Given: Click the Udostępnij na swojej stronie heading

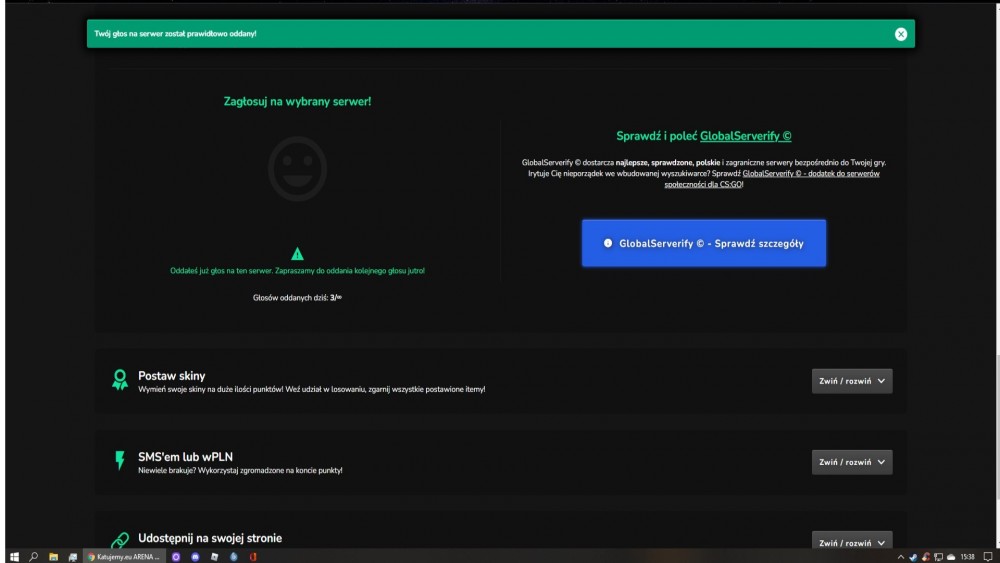Looking at the screenshot, I should (x=210, y=538).
